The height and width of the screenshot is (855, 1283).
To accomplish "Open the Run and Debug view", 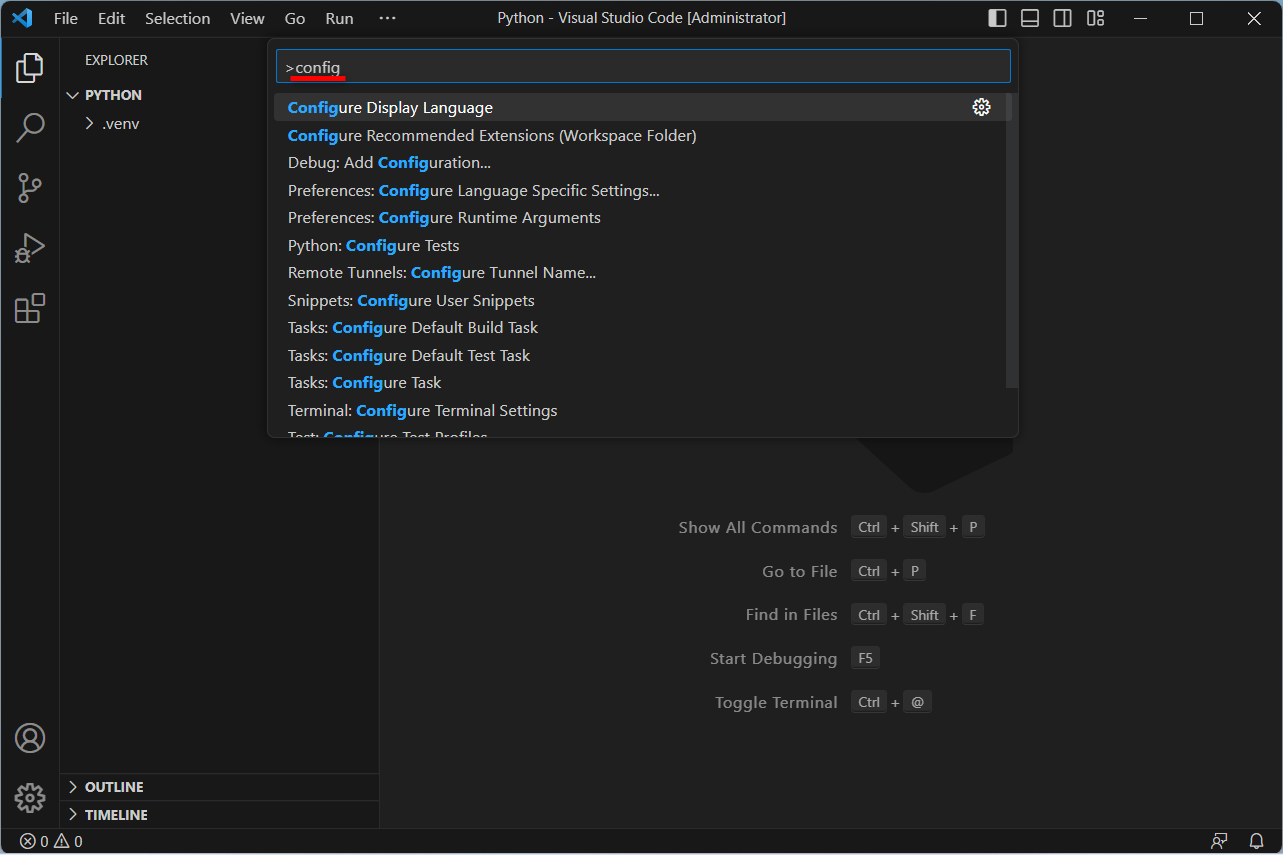I will [x=29, y=247].
